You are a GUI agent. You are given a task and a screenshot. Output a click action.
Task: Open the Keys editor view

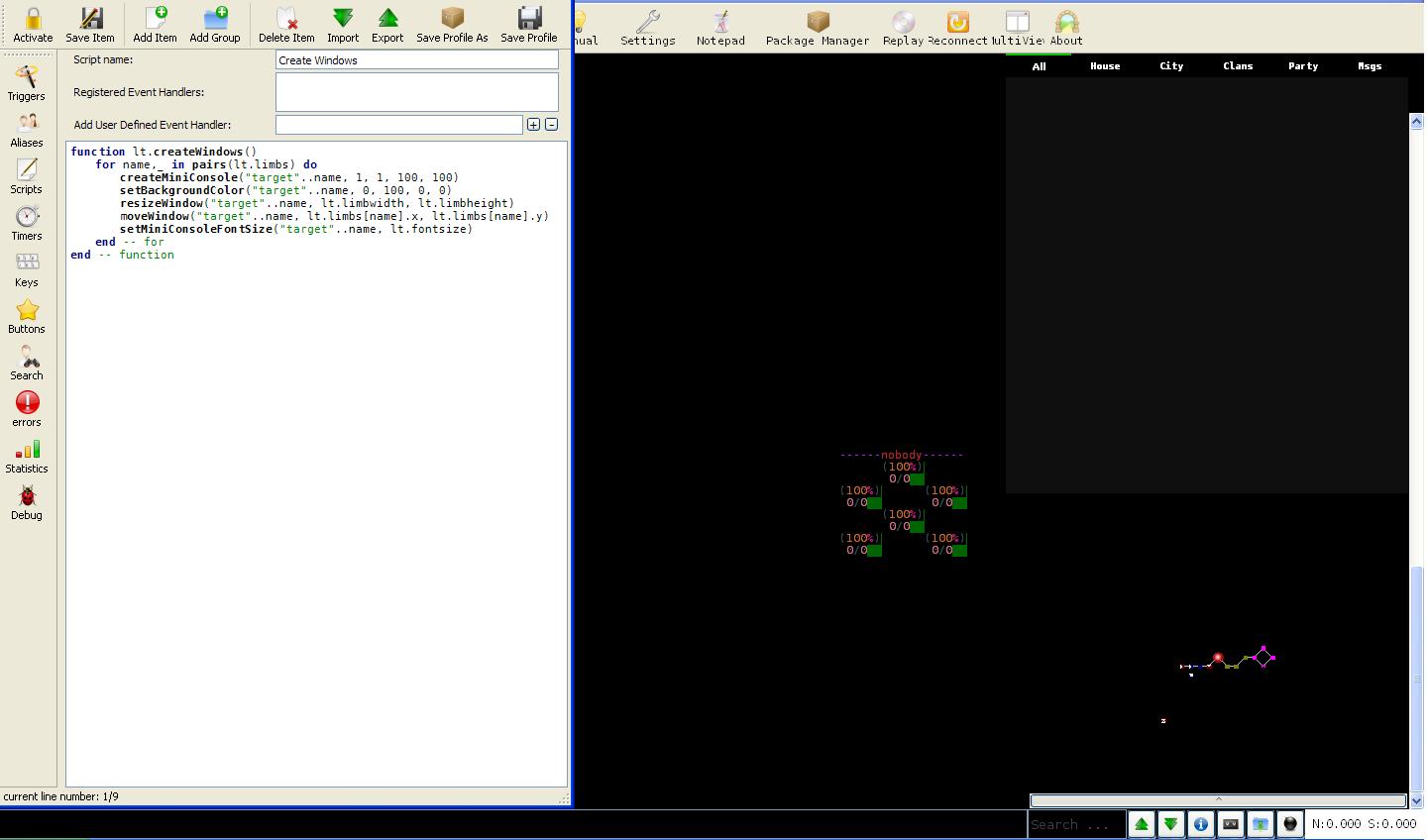(x=27, y=269)
